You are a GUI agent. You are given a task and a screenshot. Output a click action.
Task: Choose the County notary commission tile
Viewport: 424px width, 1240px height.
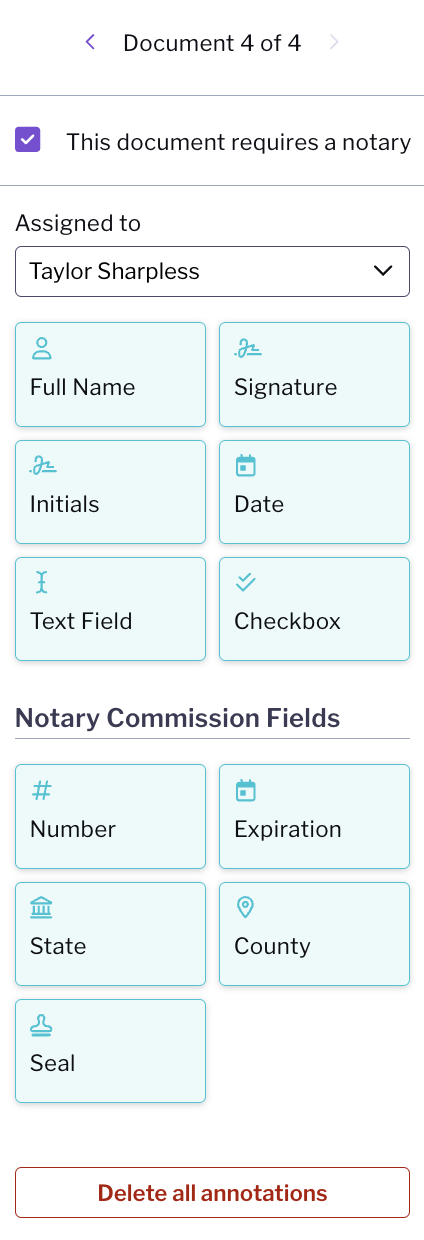(x=314, y=934)
